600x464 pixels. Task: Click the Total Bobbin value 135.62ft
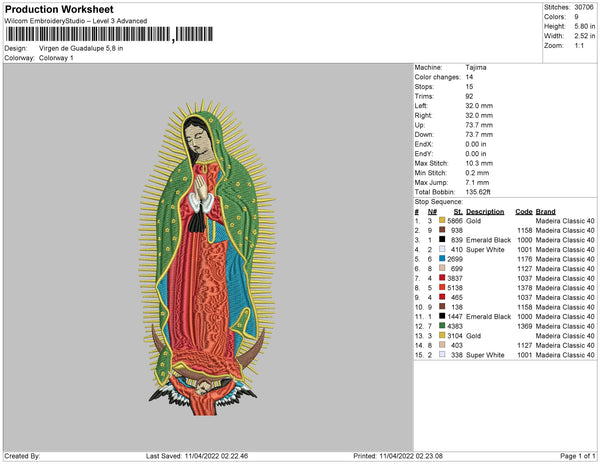(478, 192)
